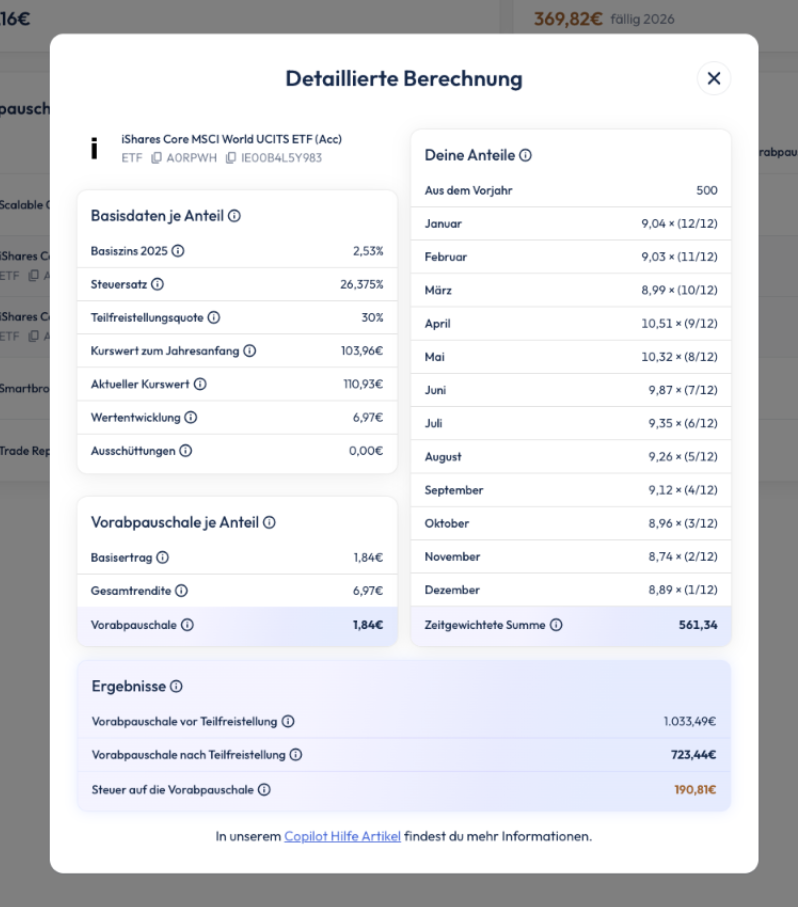Show info for Zeitgewichtete Summe
Screen dimensions: 798x907
pos(556,625)
